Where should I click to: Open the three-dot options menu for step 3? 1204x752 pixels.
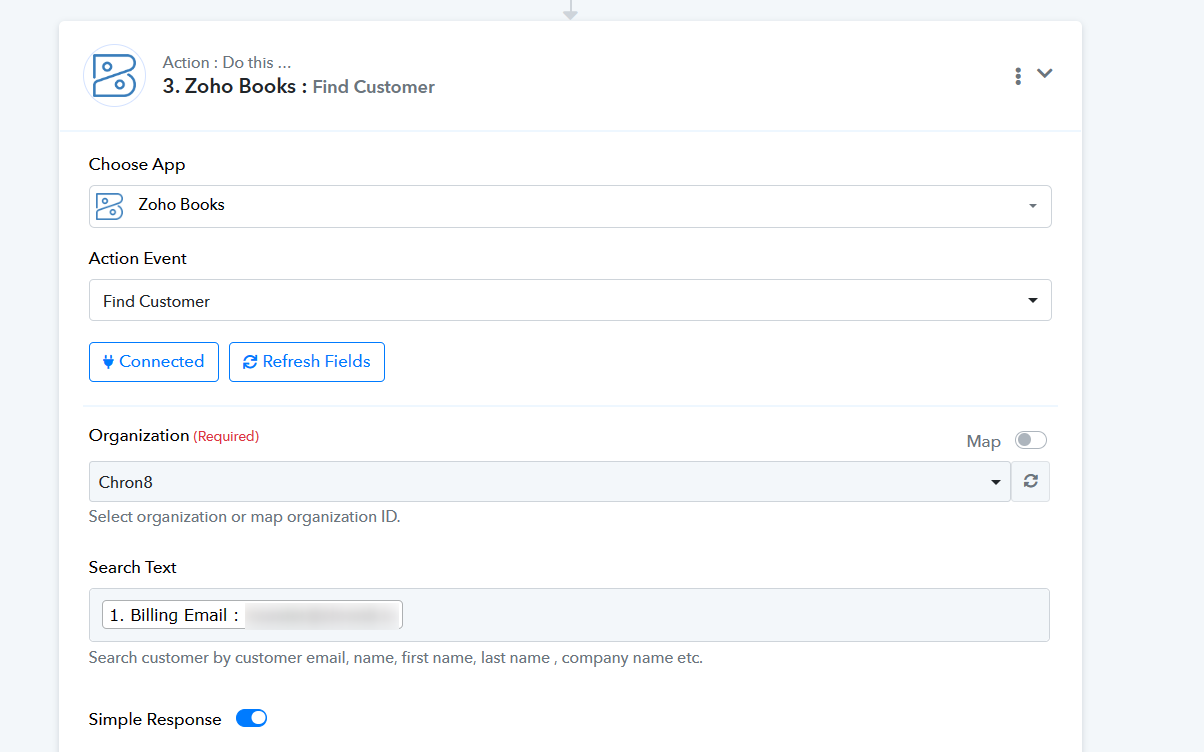[x=1018, y=75]
